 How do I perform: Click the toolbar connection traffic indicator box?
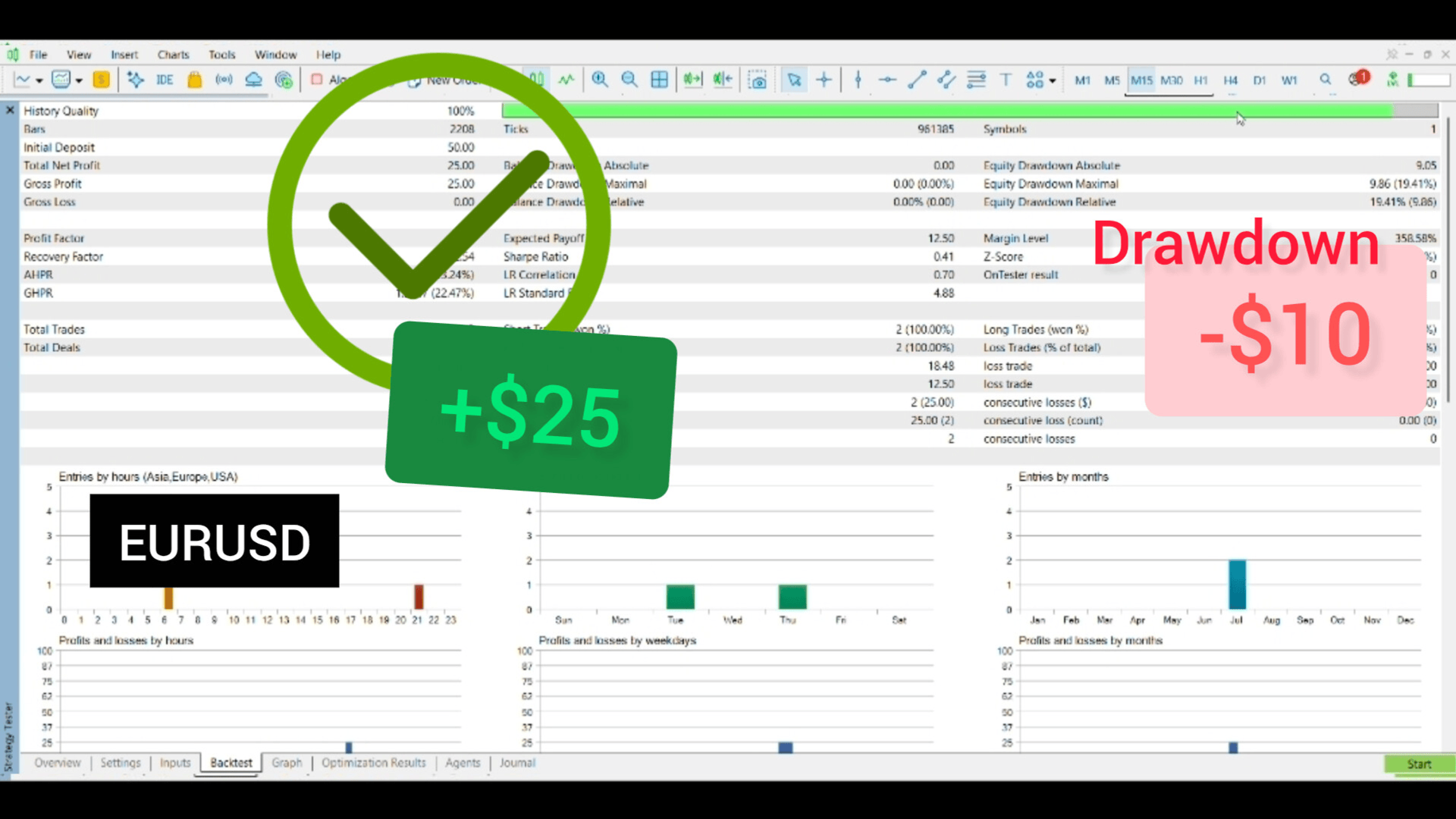(1429, 80)
